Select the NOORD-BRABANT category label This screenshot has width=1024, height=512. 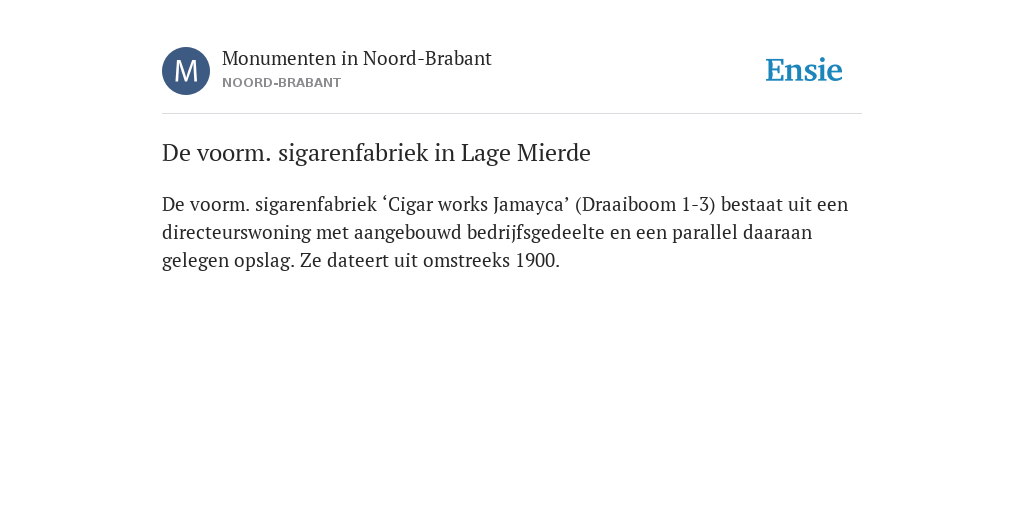pyautogui.click(x=281, y=83)
